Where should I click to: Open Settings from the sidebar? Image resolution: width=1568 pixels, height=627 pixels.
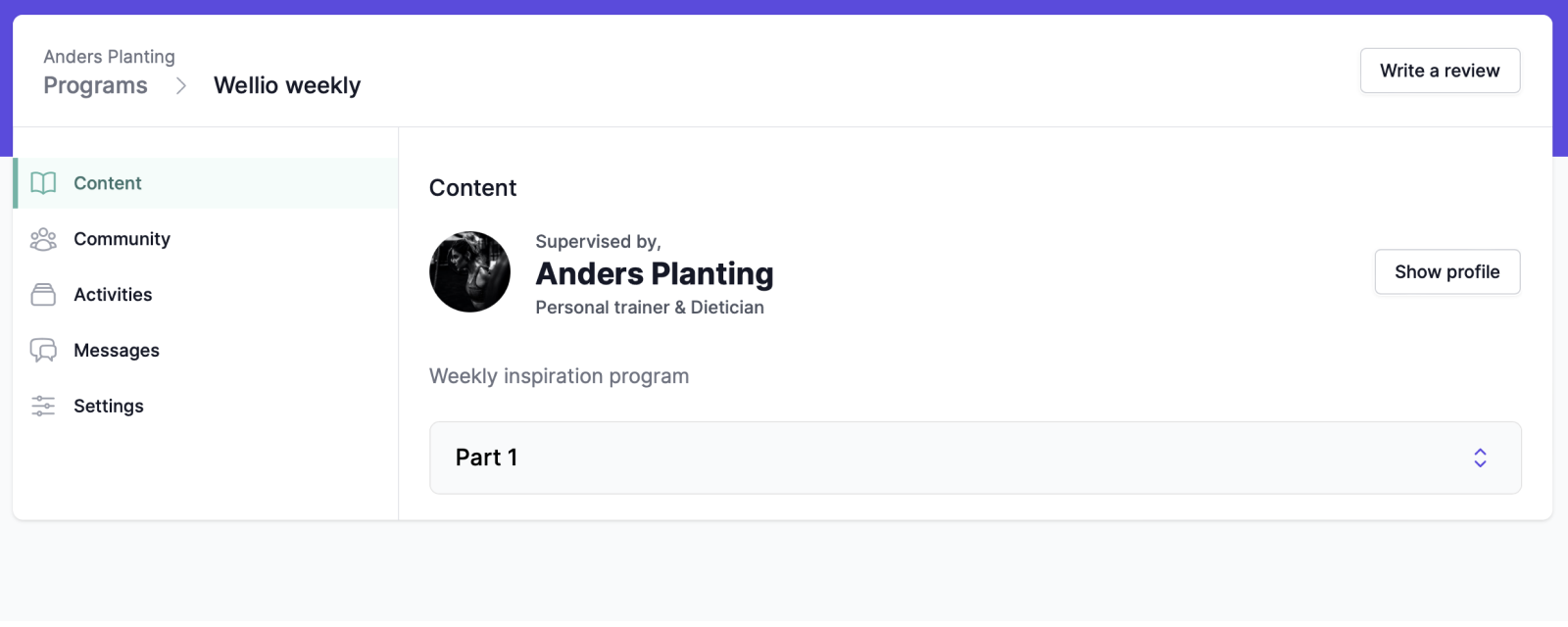coord(206,406)
